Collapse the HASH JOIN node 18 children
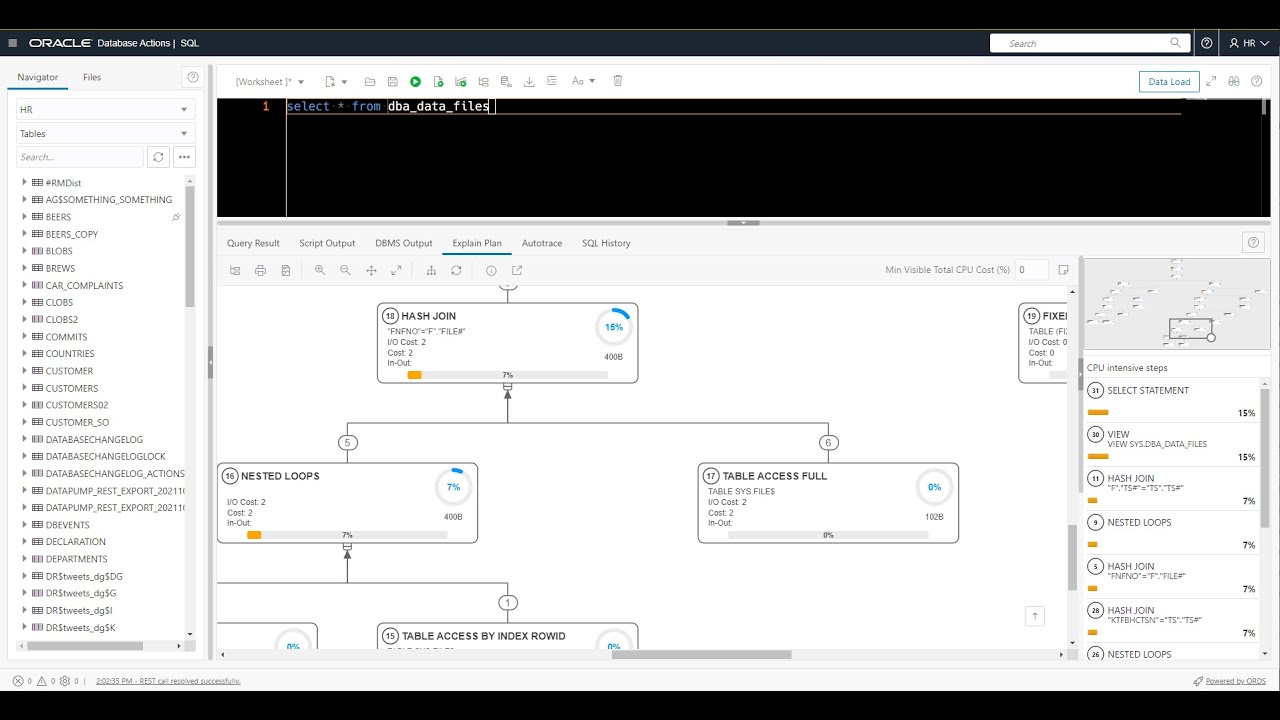The height and width of the screenshot is (720, 1280). [507, 386]
